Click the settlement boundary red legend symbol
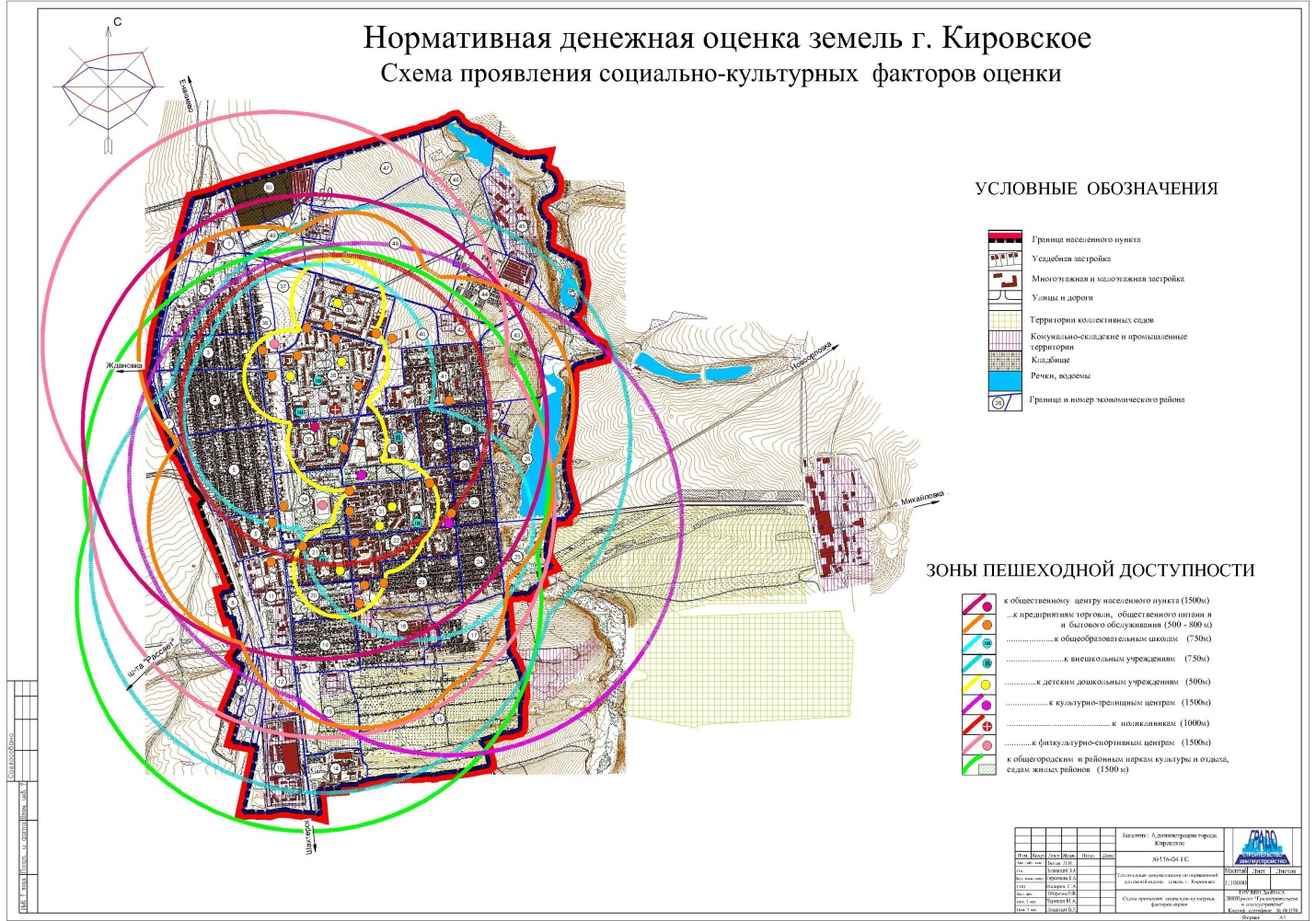Viewport: 1316px width, 921px height. [1005, 238]
